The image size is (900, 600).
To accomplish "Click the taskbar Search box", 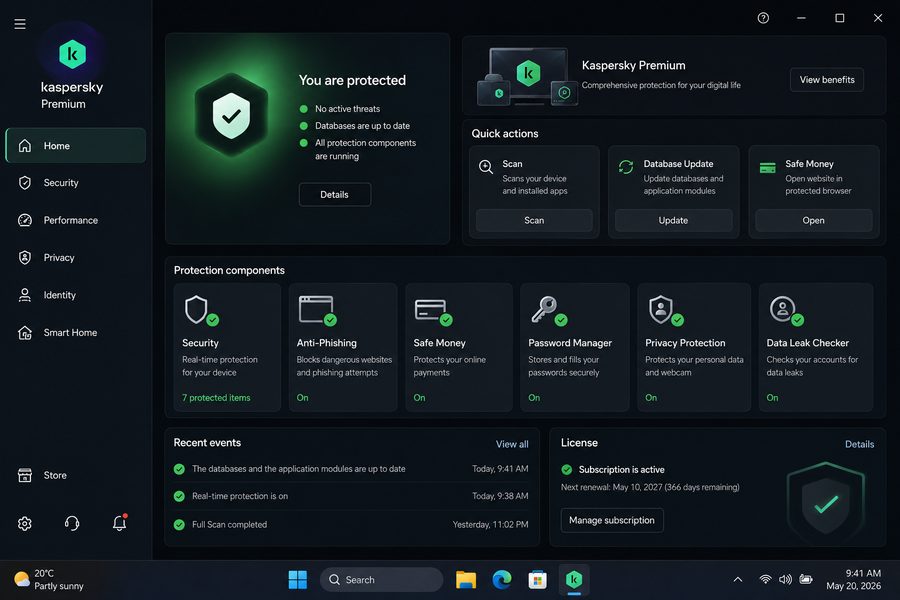I will [x=381, y=580].
